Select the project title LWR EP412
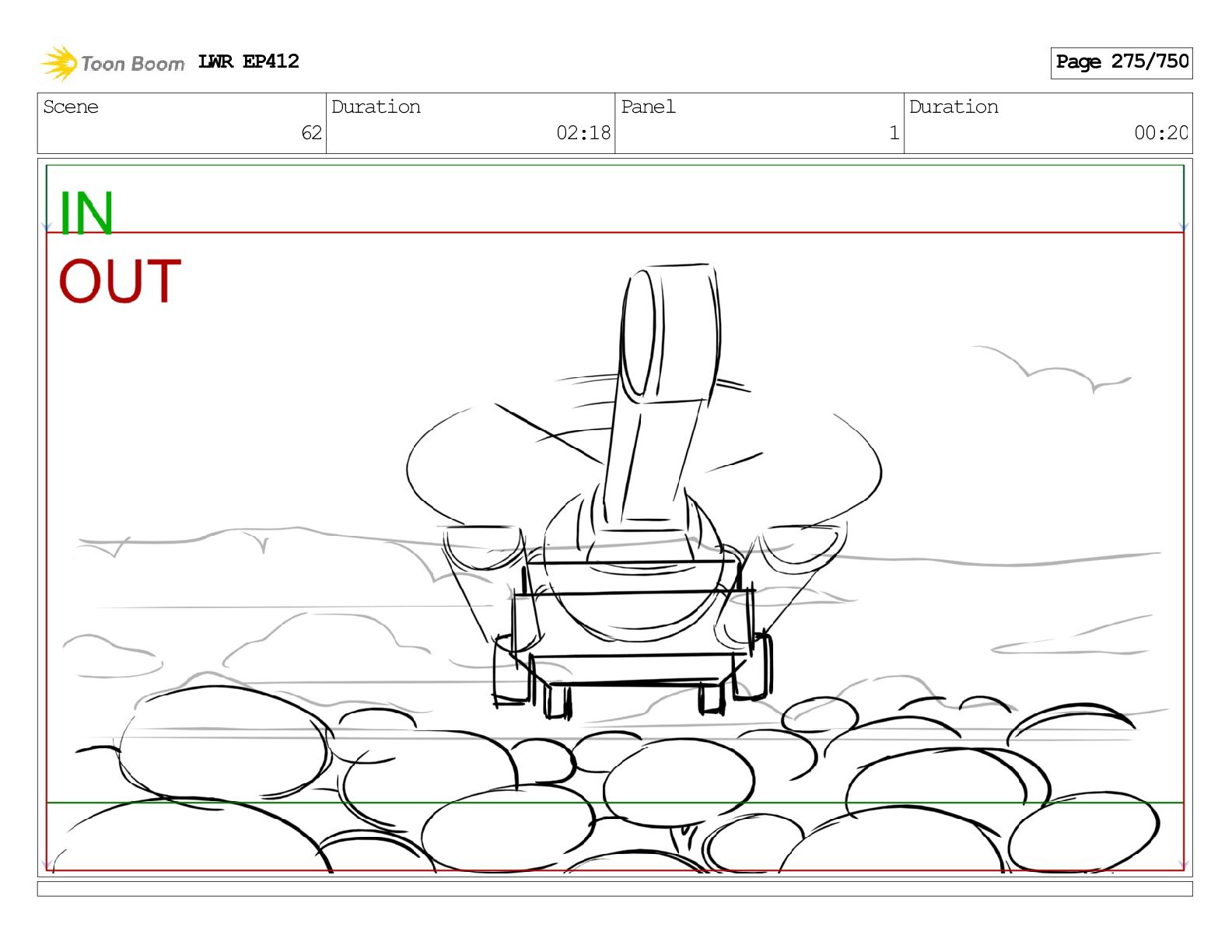This screenshot has width=1232, height=952. [248, 61]
